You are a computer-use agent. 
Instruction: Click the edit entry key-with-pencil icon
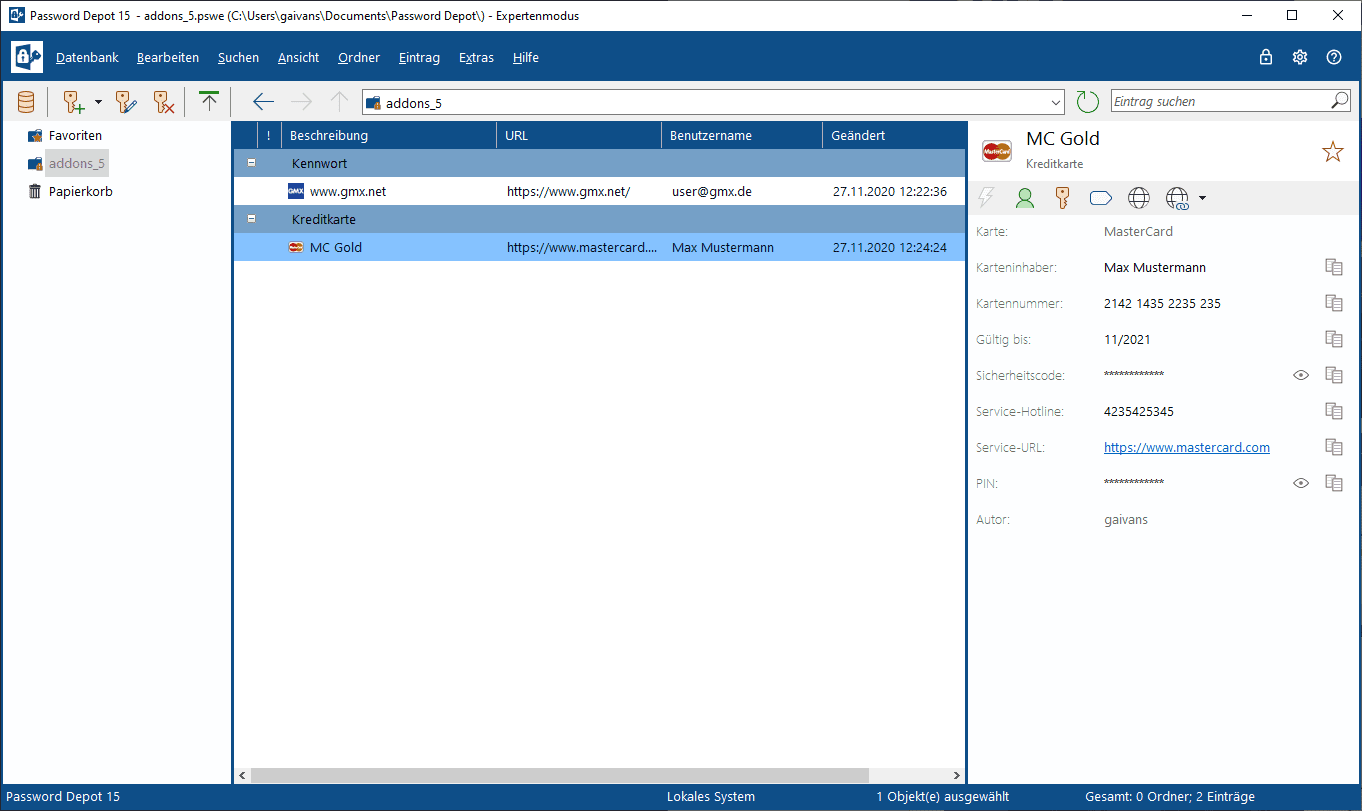tap(127, 101)
